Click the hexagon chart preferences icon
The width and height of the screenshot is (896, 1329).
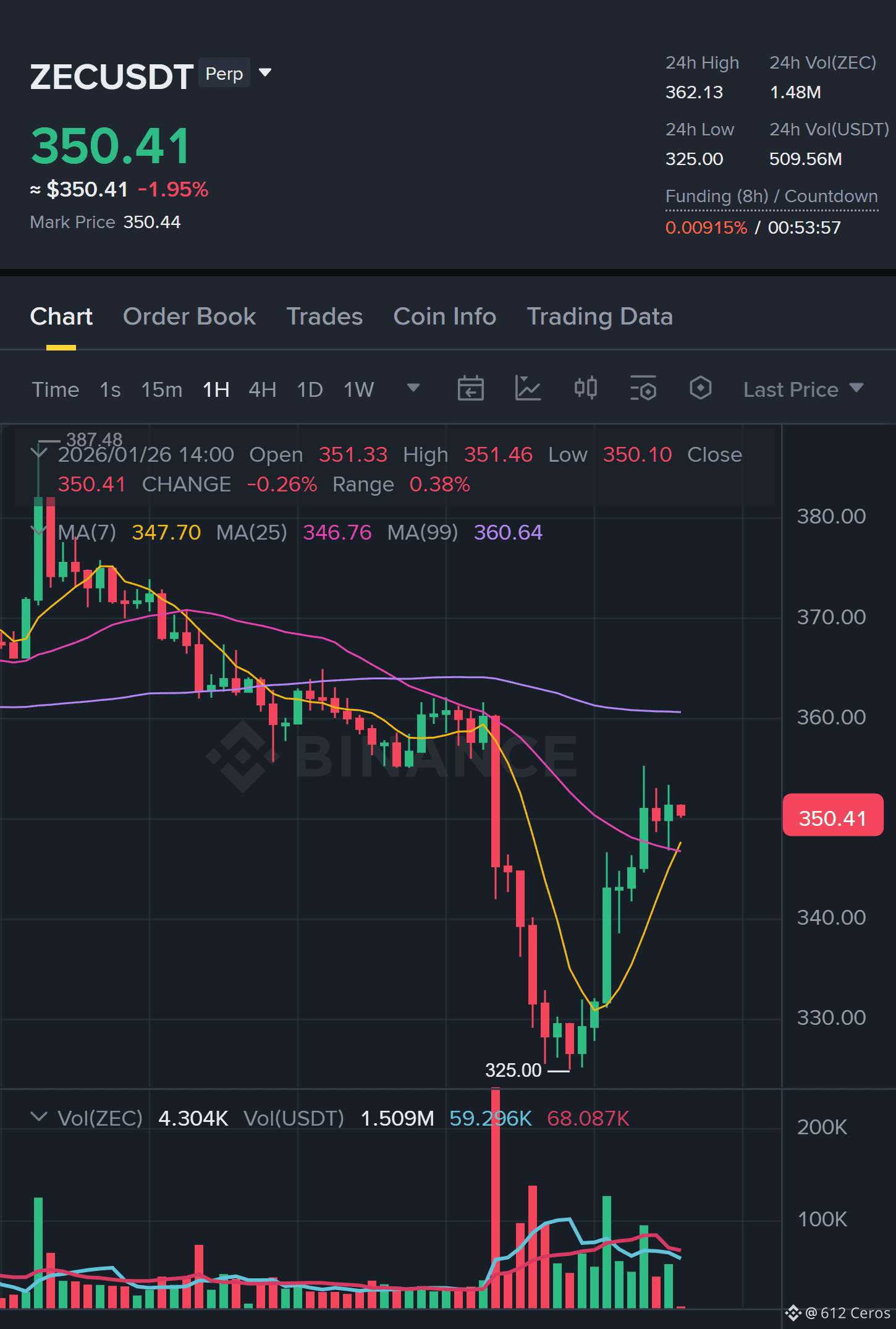[x=700, y=388]
